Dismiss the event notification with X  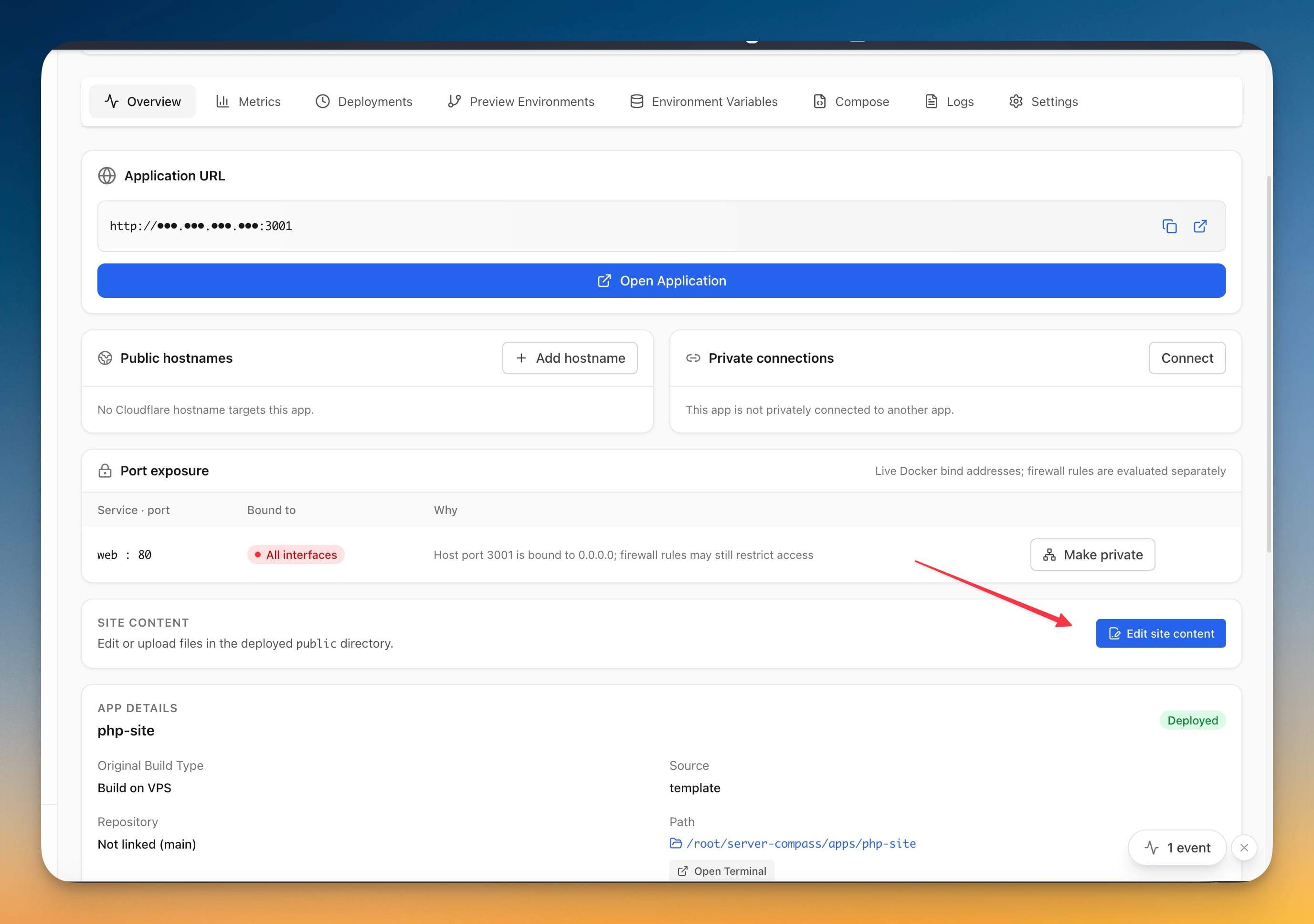[1244, 848]
